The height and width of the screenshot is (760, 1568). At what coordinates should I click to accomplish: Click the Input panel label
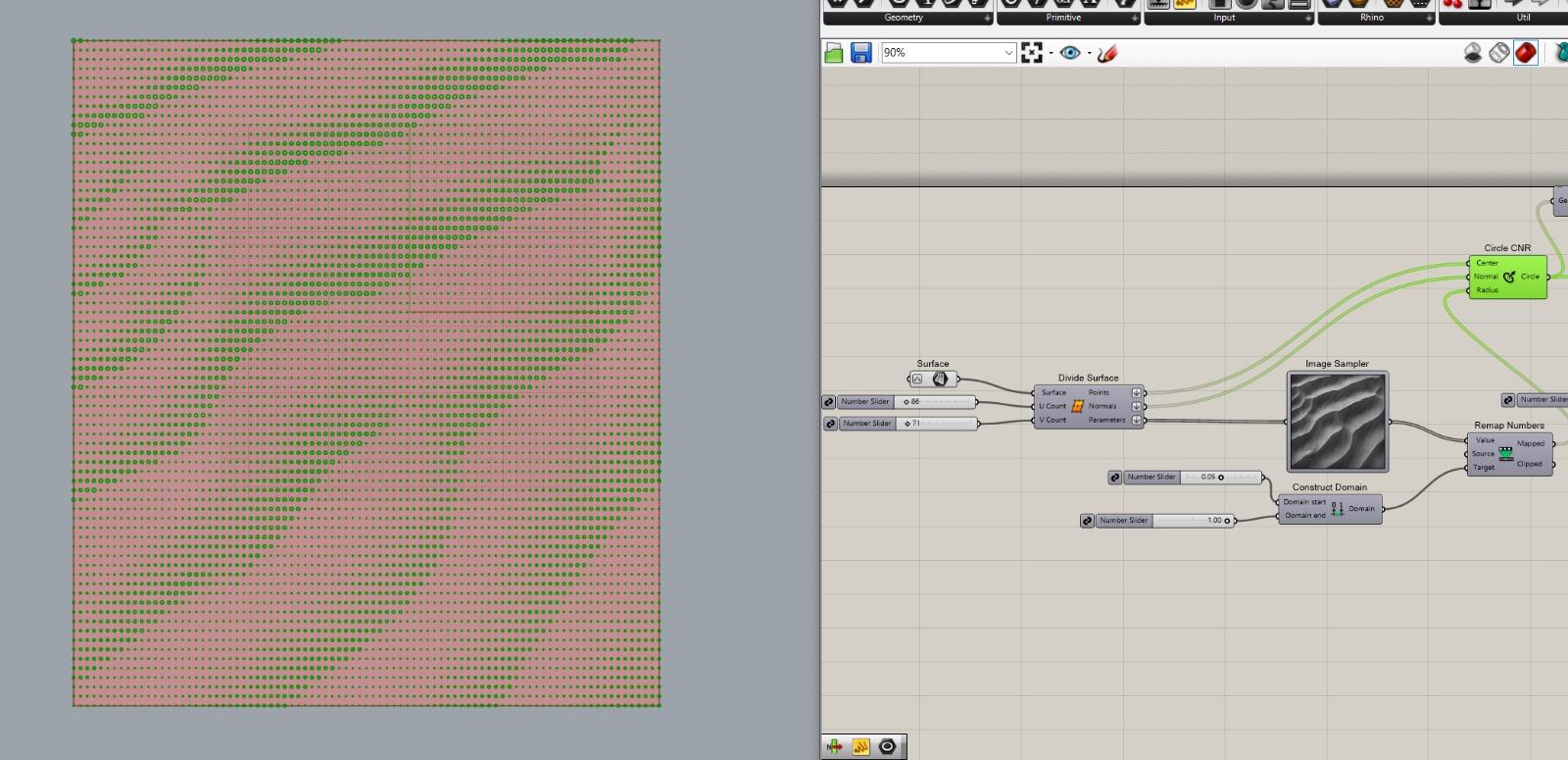tap(1224, 18)
